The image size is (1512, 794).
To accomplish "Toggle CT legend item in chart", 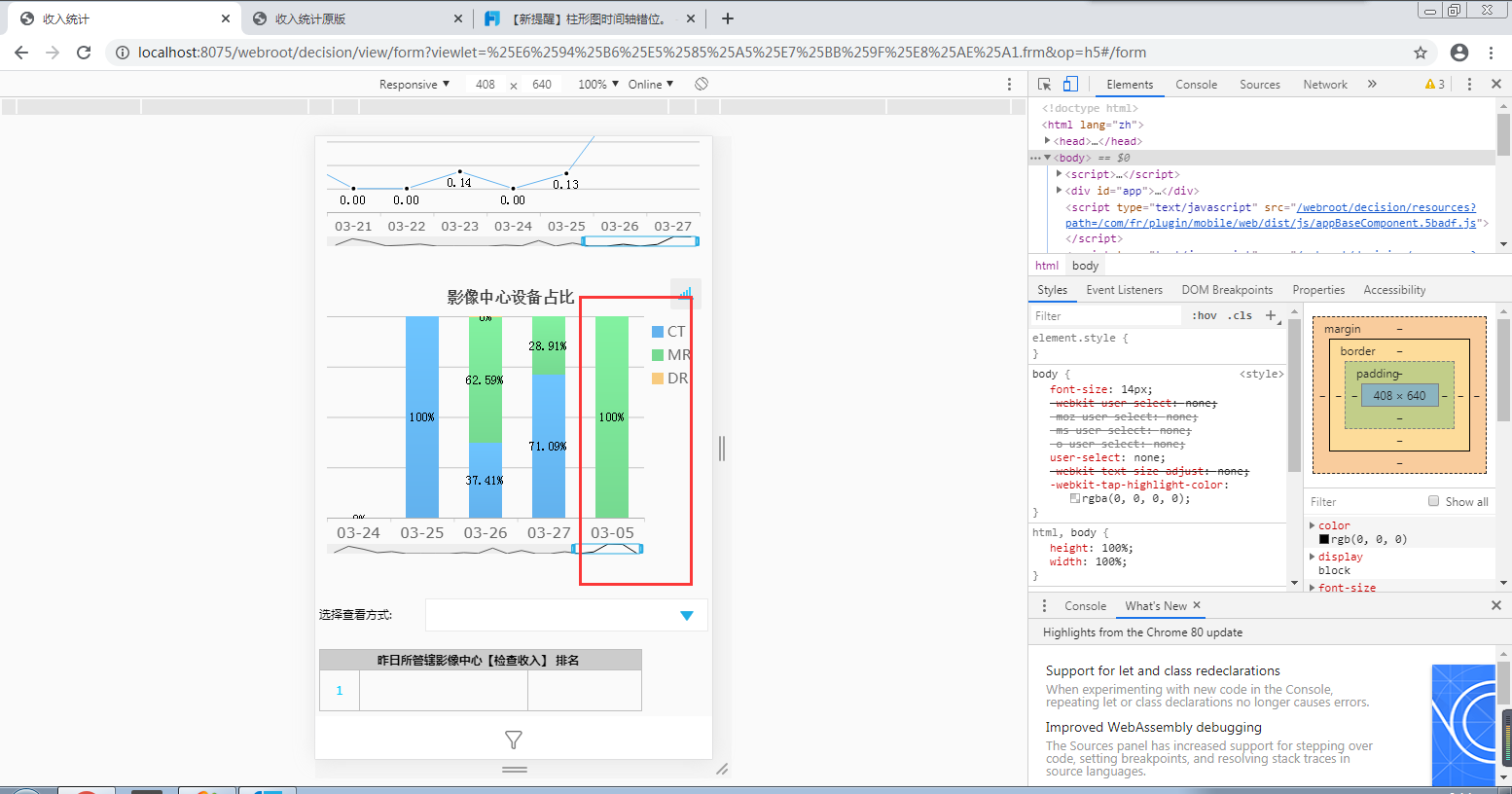I will click(x=668, y=332).
